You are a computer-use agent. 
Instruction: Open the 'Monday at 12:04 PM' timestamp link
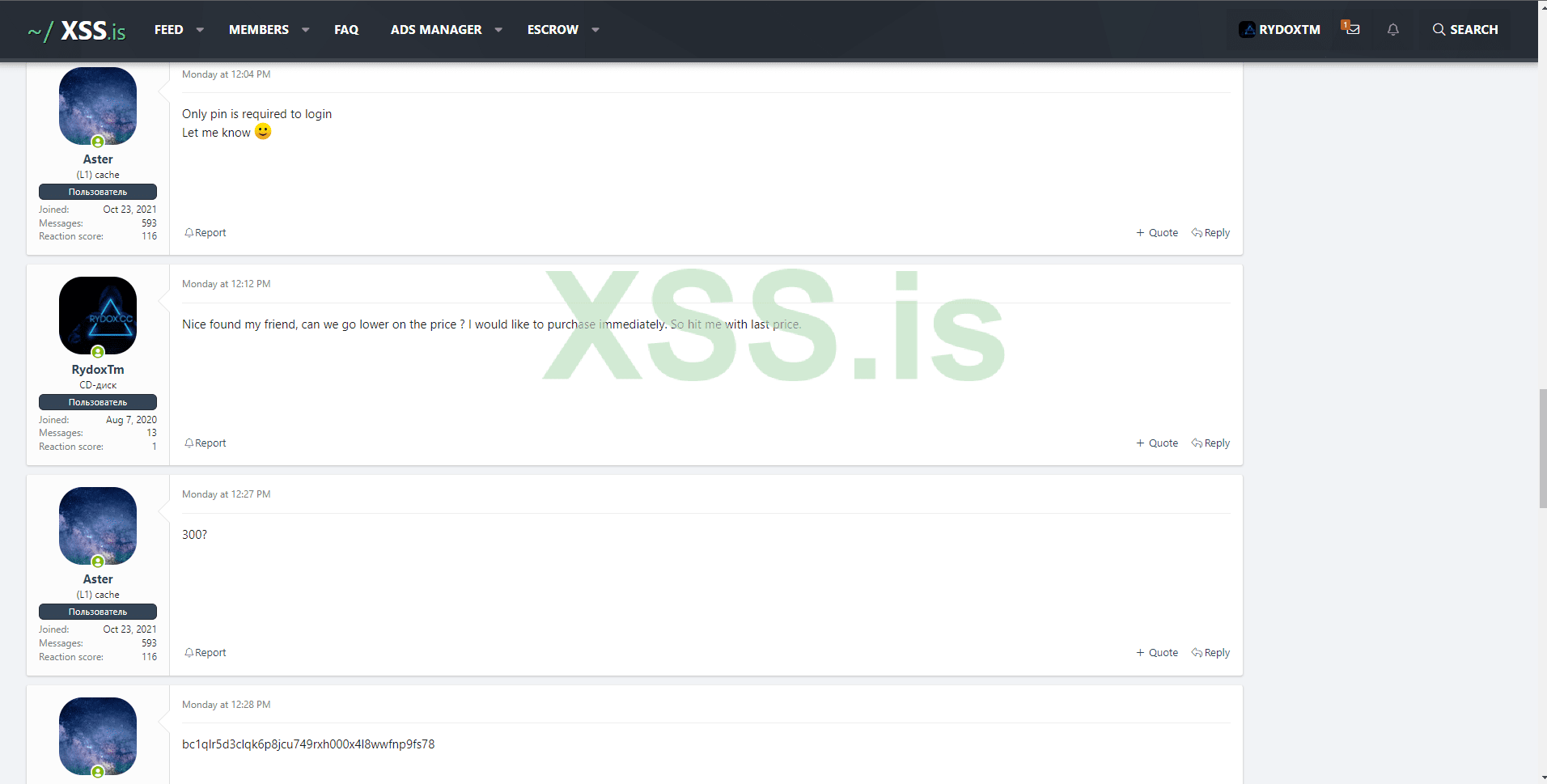point(227,74)
